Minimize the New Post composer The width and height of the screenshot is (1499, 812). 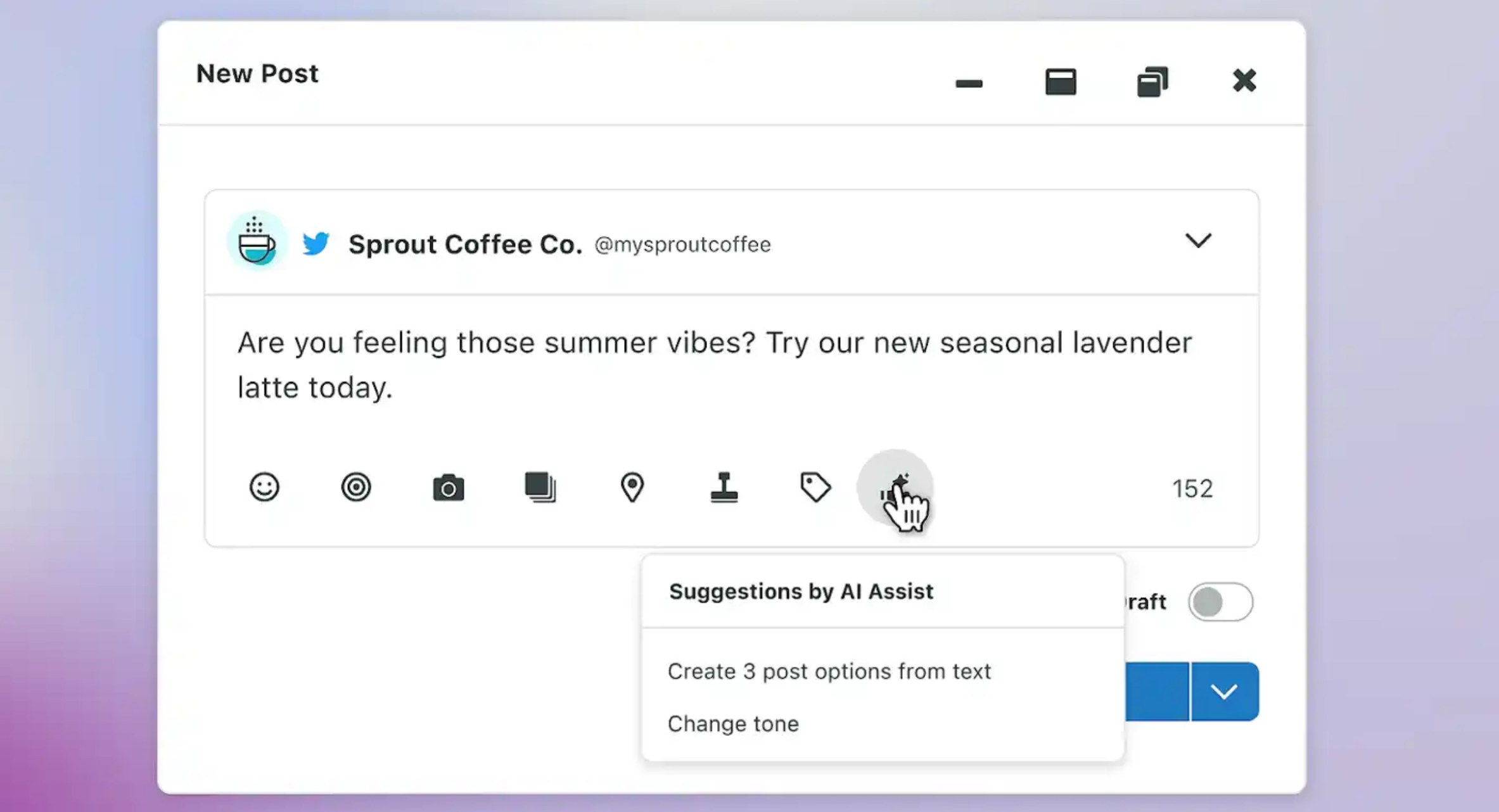969,83
